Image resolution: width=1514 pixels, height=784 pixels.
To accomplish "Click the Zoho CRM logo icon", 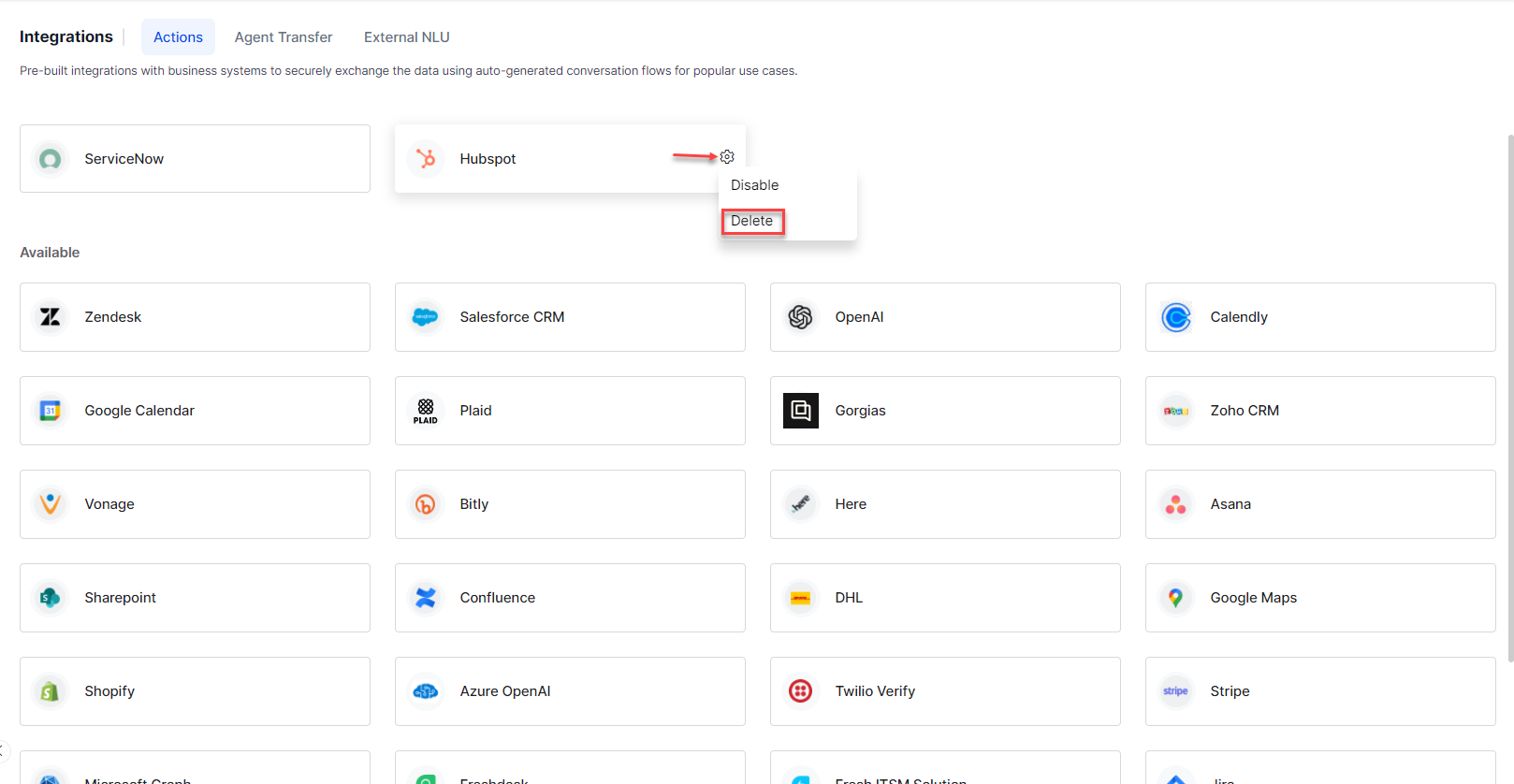I will [x=1176, y=411].
